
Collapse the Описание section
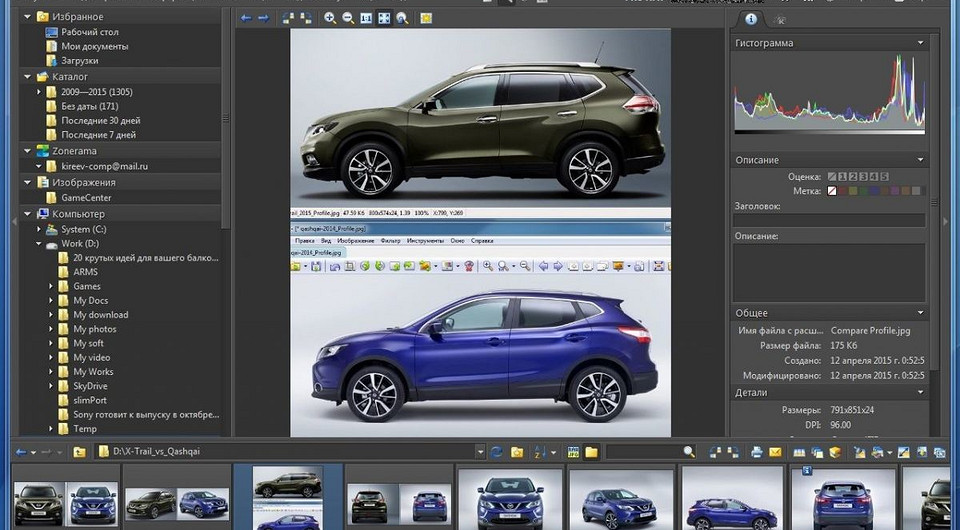click(x=920, y=160)
